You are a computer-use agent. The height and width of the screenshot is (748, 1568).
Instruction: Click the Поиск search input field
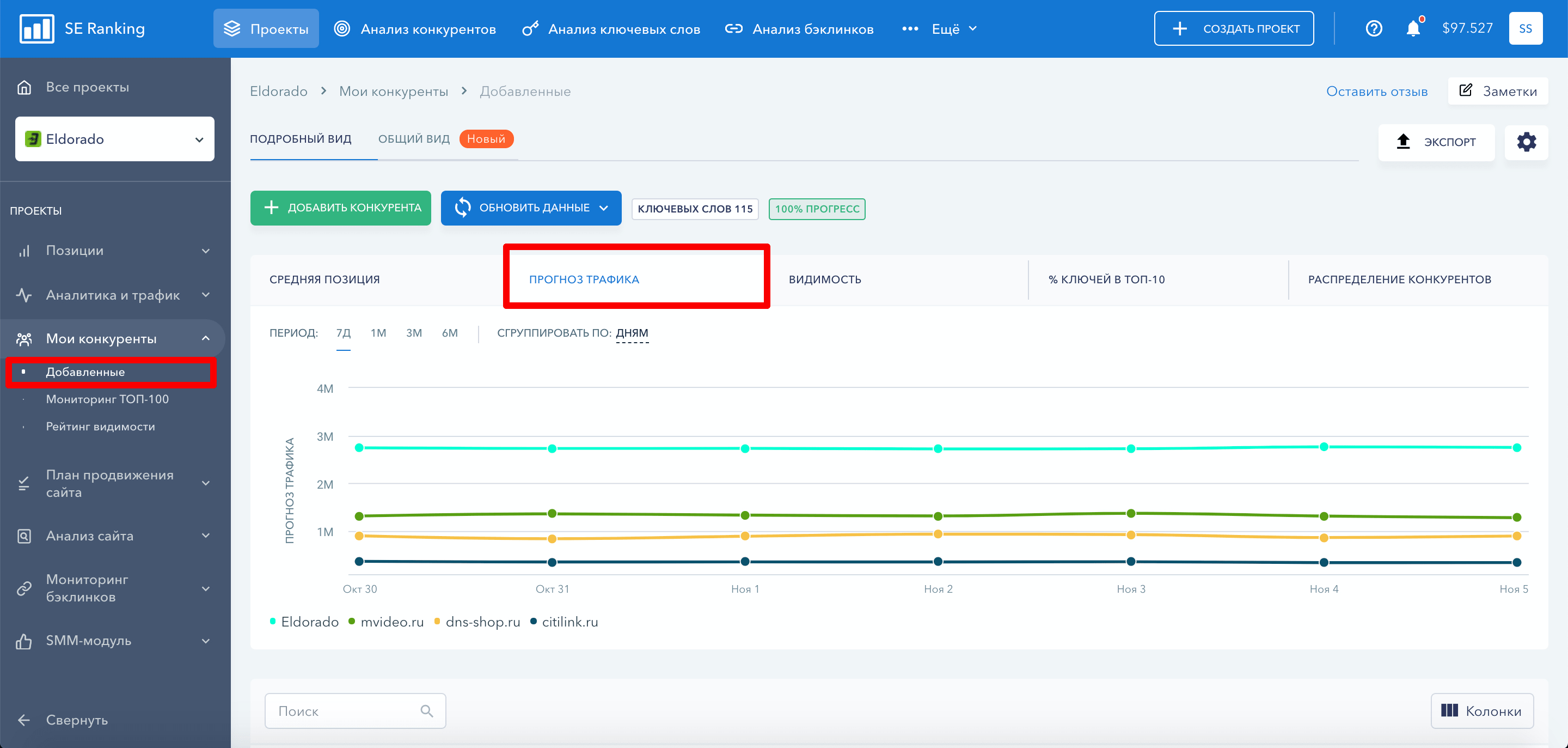(x=355, y=711)
